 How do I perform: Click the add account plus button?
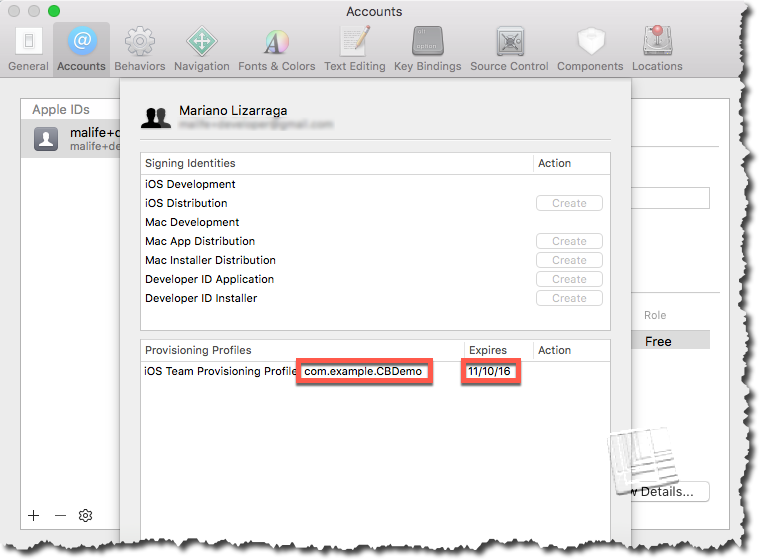click(x=34, y=515)
